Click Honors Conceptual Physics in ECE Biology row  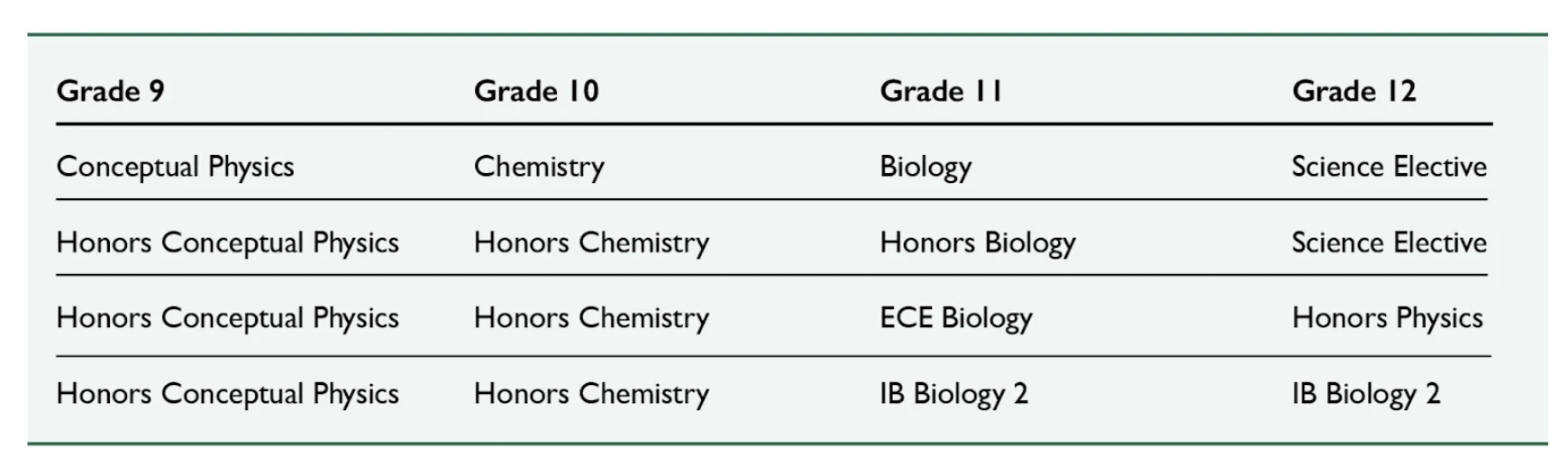click(227, 318)
